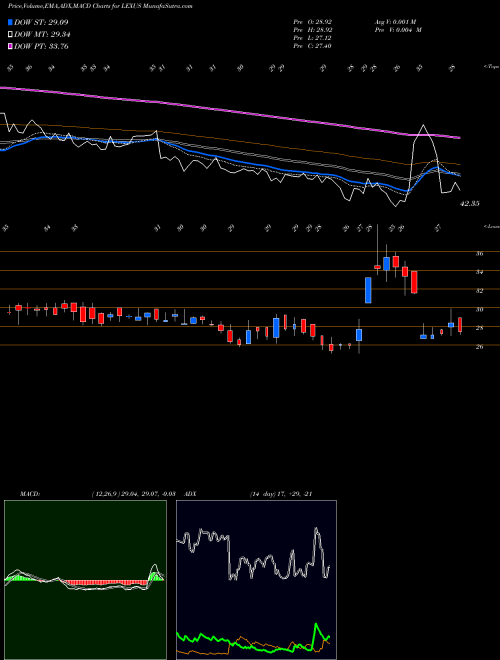Click the tall blue gap-up candlestick near 32
500x660 pixels.
click(x=368, y=290)
